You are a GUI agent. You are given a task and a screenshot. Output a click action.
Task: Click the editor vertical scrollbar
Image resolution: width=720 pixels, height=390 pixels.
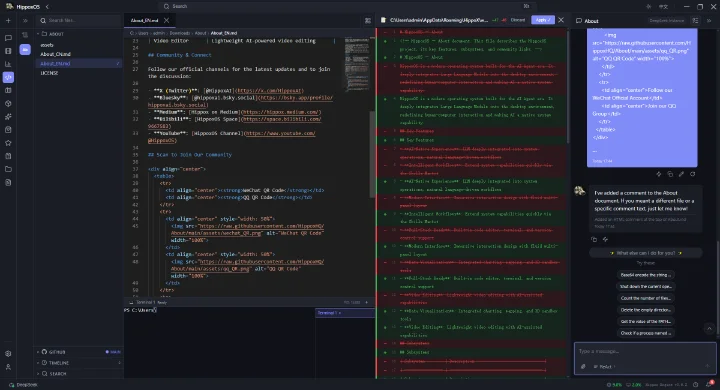click(372, 154)
